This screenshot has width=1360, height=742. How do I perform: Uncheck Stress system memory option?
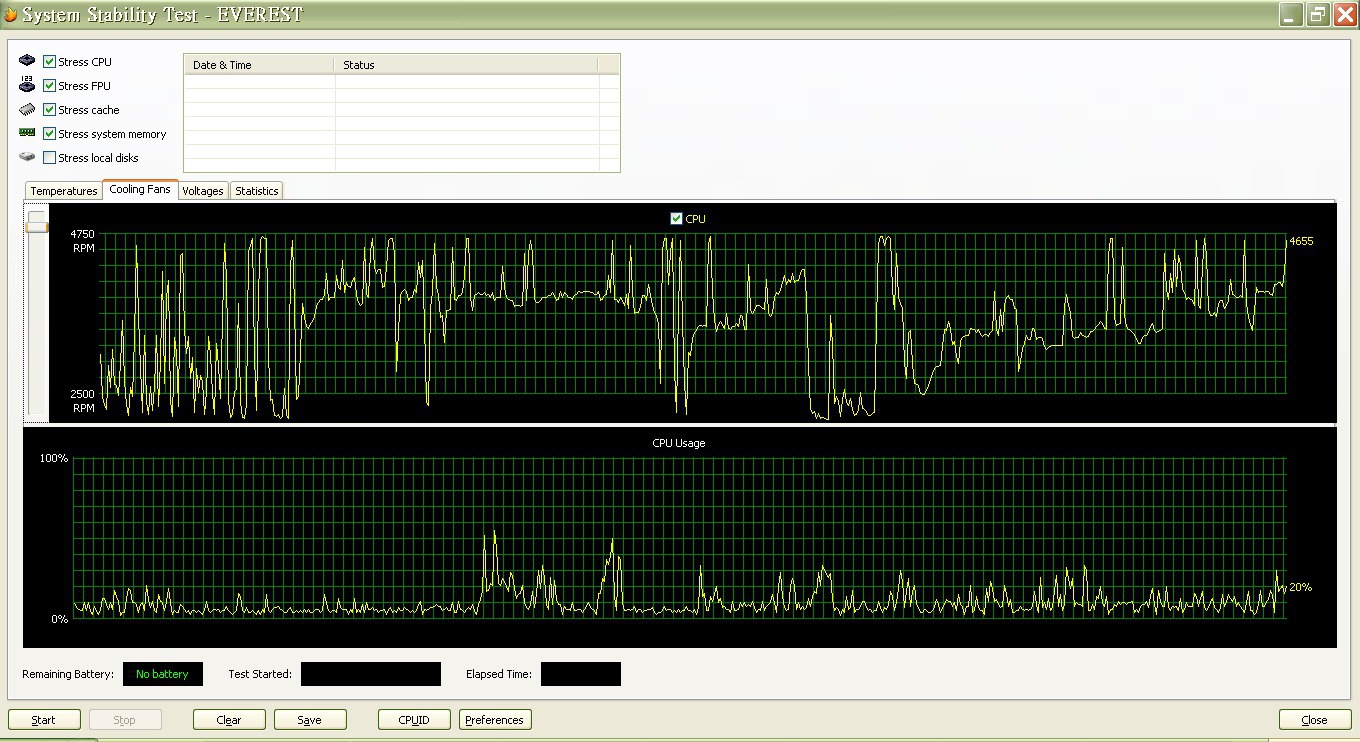click(49, 134)
